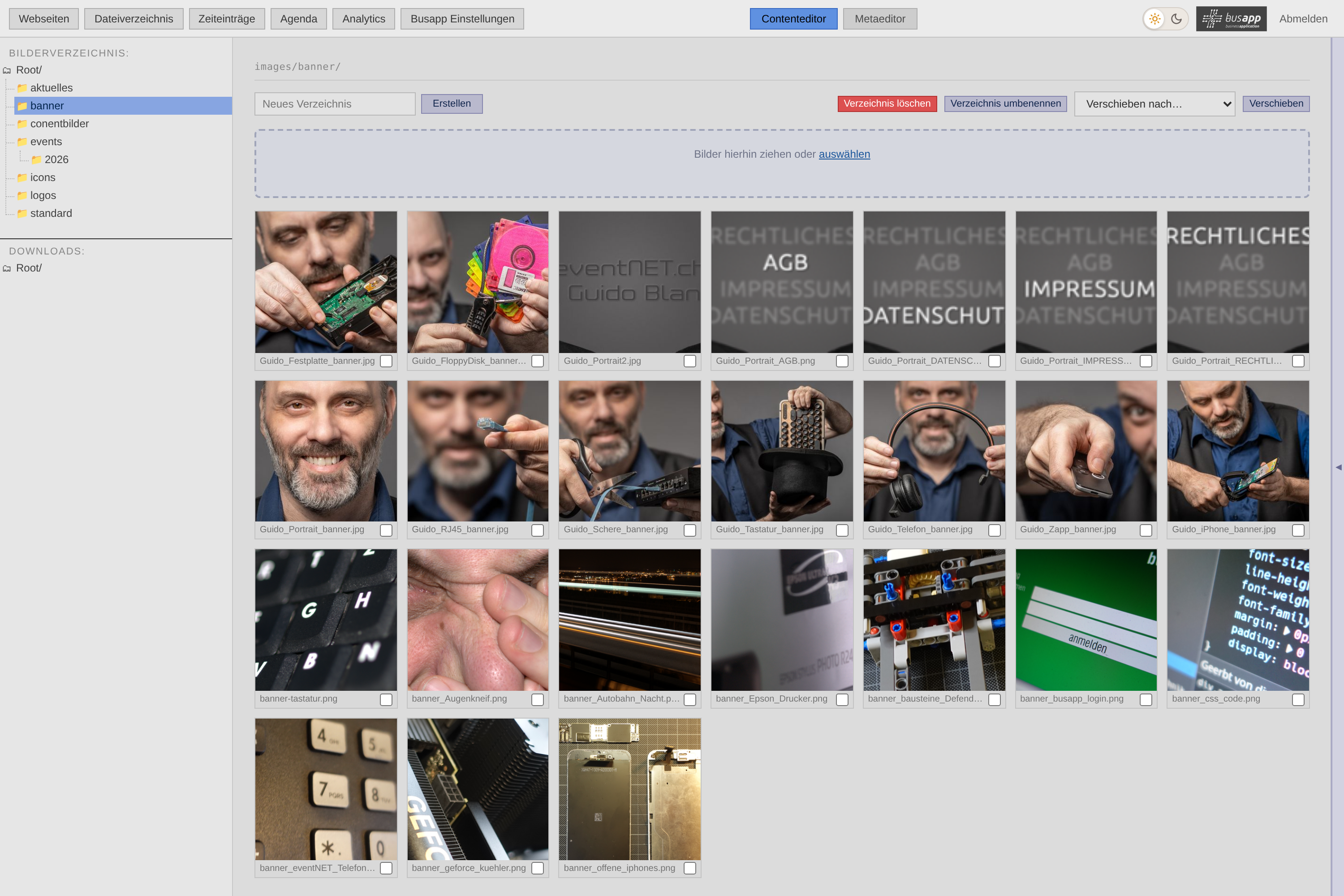
Task: Open the Webseiten menu
Action: [x=44, y=19]
